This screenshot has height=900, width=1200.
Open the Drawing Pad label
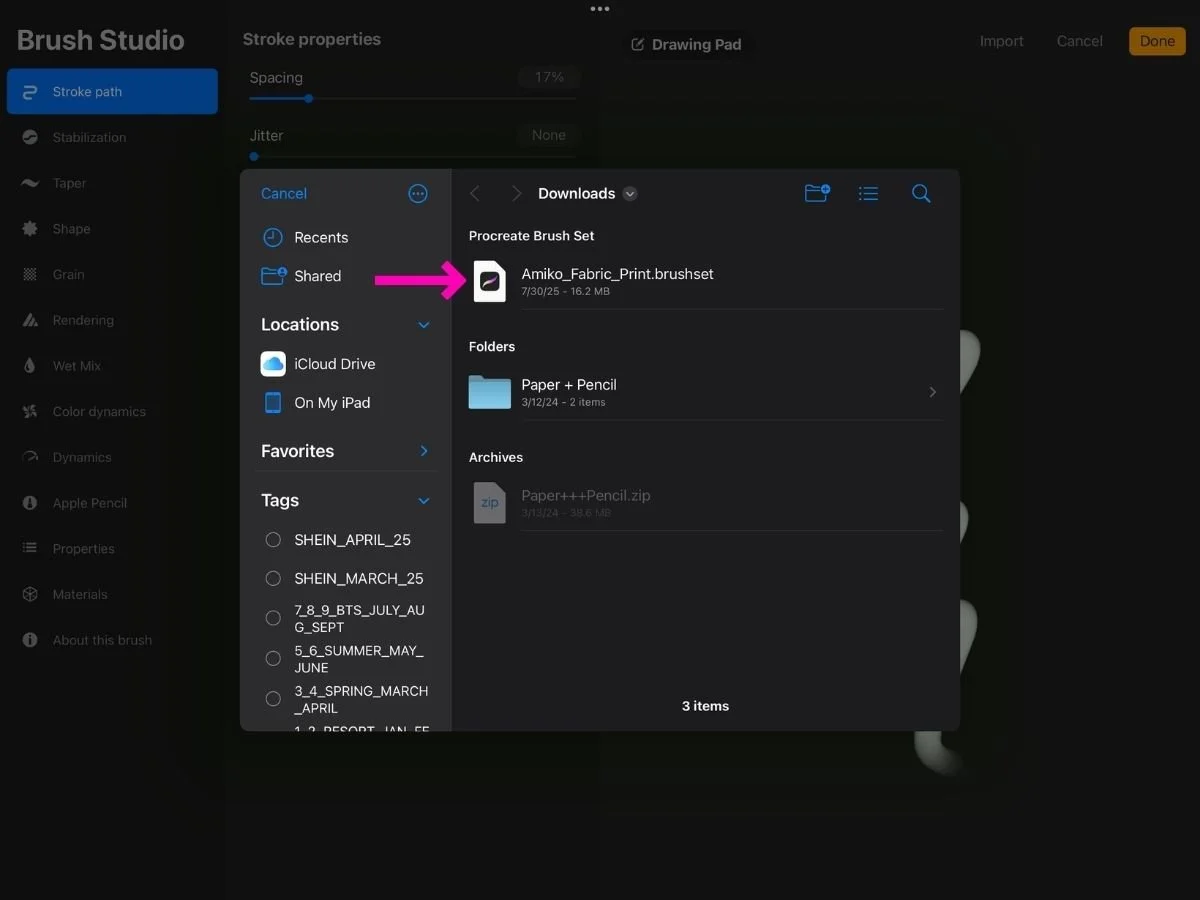tap(686, 44)
